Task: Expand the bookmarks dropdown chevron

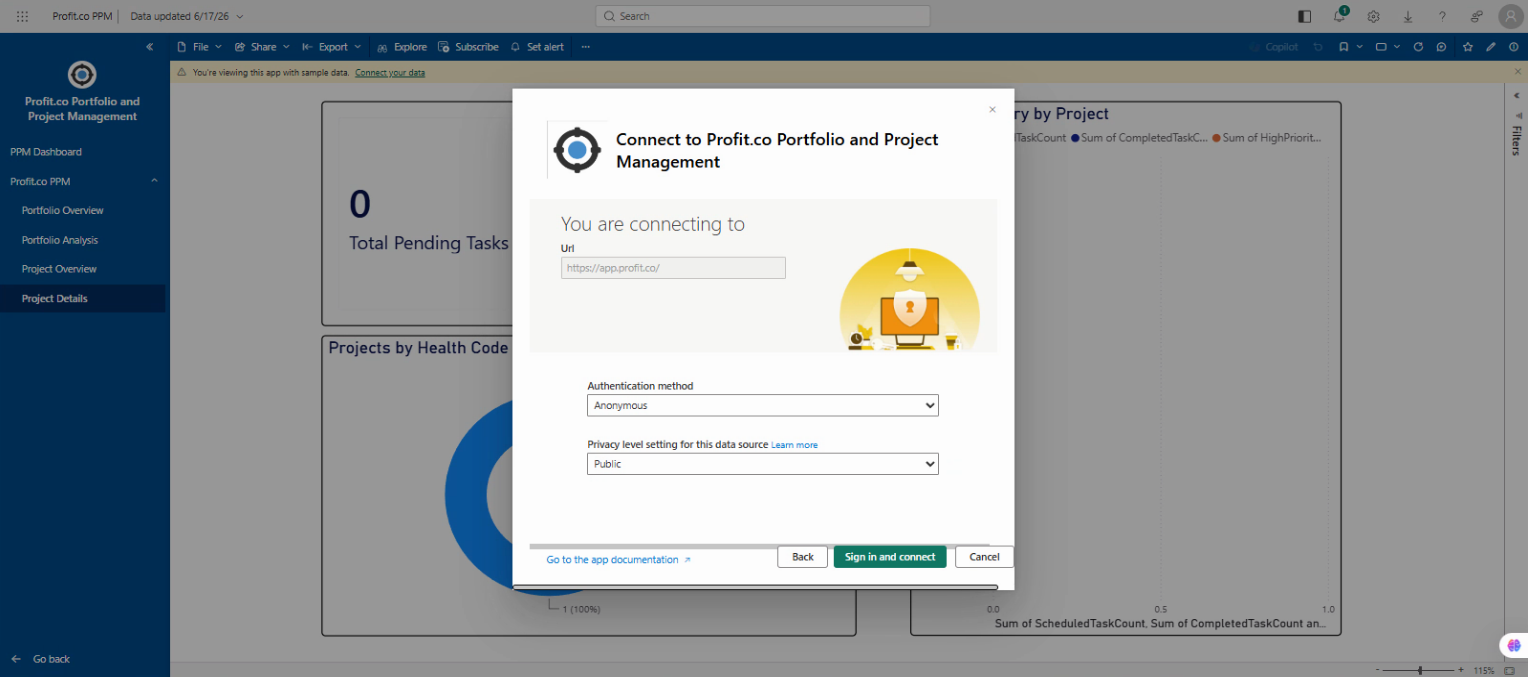Action: [1360, 47]
